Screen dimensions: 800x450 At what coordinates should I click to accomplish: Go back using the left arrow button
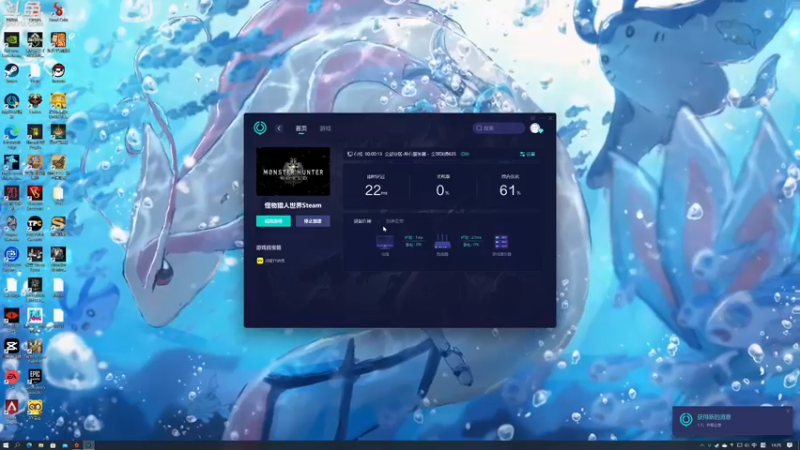(279, 128)
